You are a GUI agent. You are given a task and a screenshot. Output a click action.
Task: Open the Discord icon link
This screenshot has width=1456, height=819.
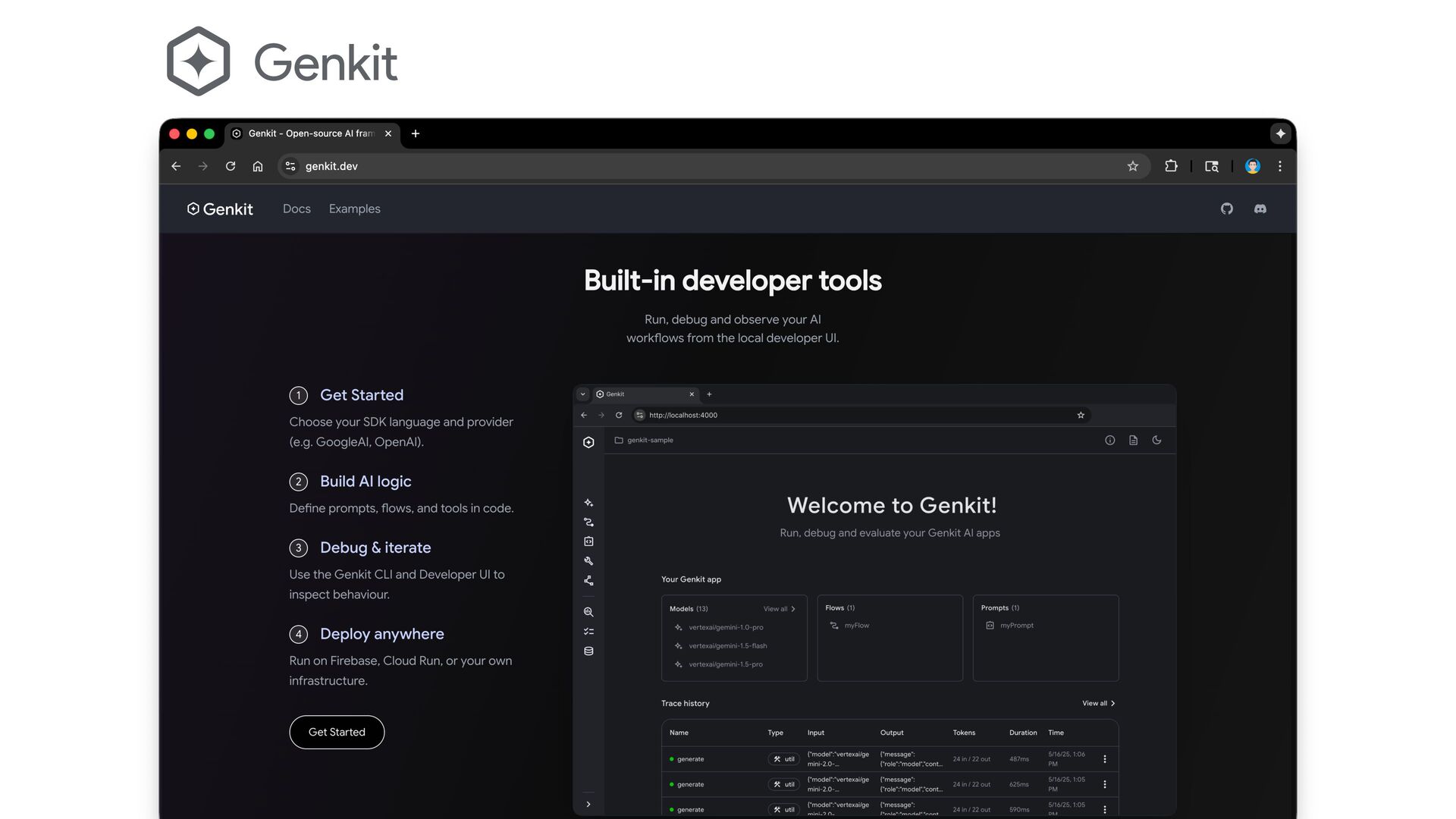1260,209
